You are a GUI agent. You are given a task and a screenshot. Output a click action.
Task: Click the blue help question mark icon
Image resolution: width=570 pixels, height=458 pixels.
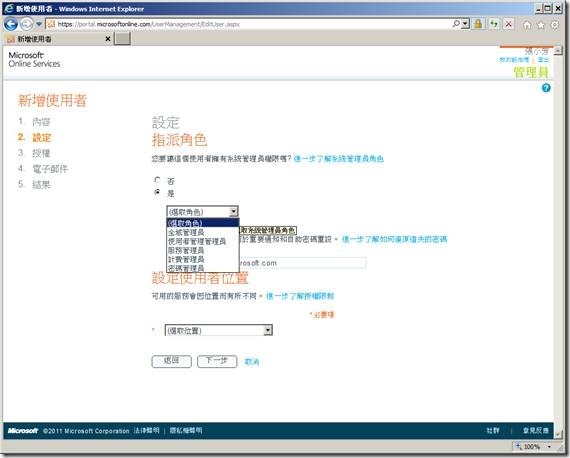pos(546,88)
